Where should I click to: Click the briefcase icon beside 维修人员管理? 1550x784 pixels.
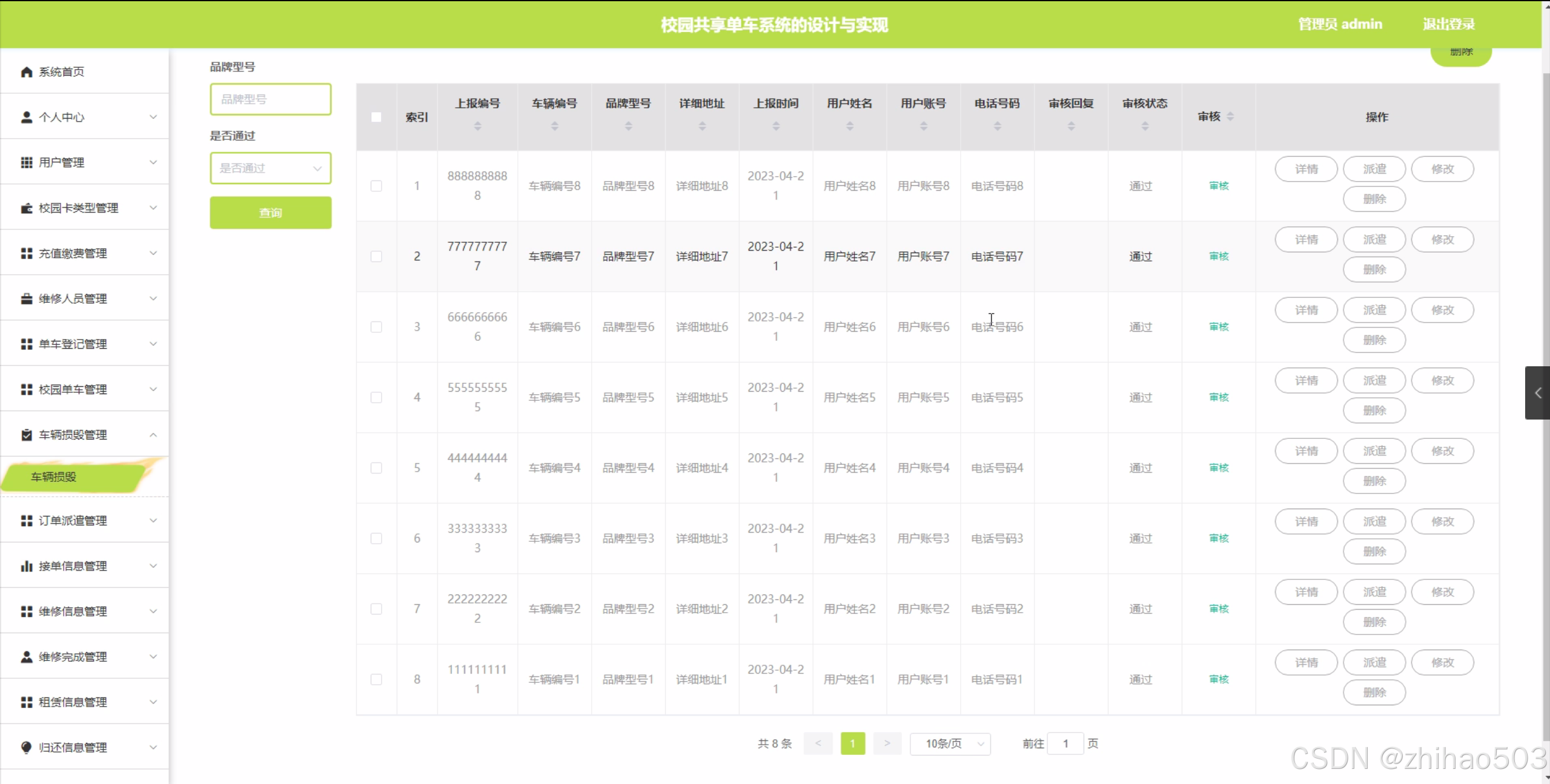(x=26, y=298)
